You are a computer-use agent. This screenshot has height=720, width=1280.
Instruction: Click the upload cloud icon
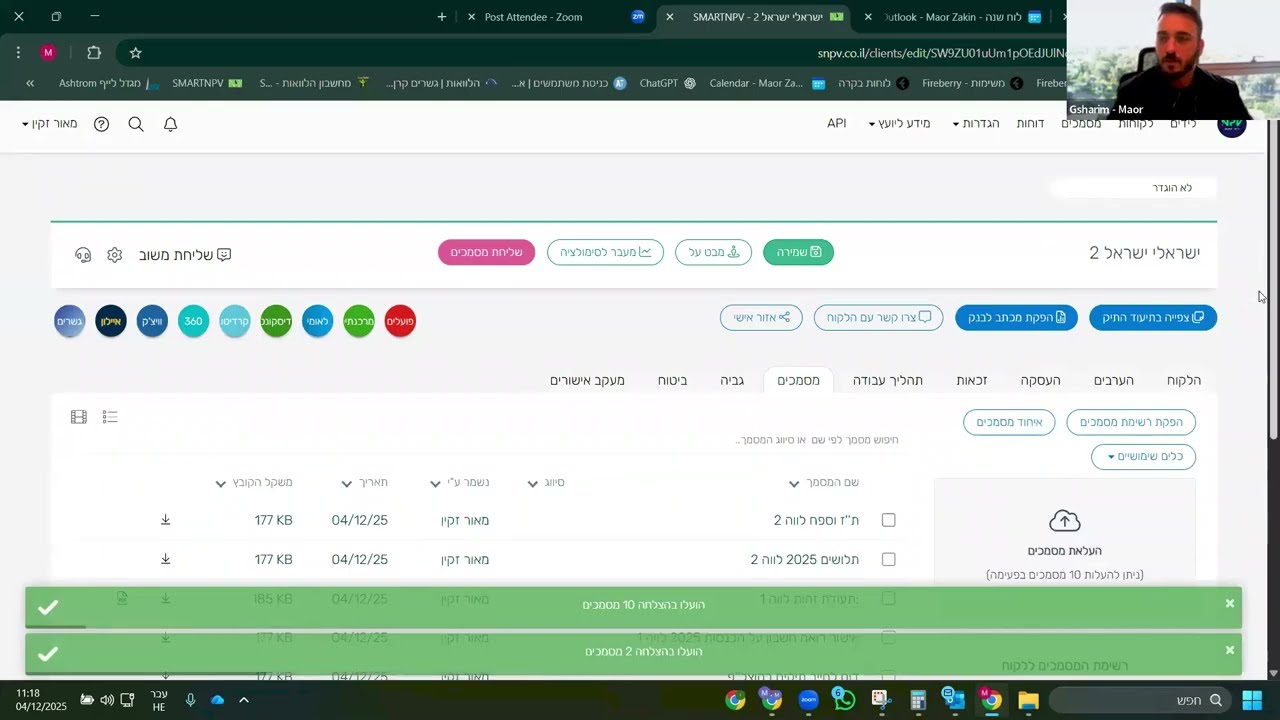[1065, 521]
